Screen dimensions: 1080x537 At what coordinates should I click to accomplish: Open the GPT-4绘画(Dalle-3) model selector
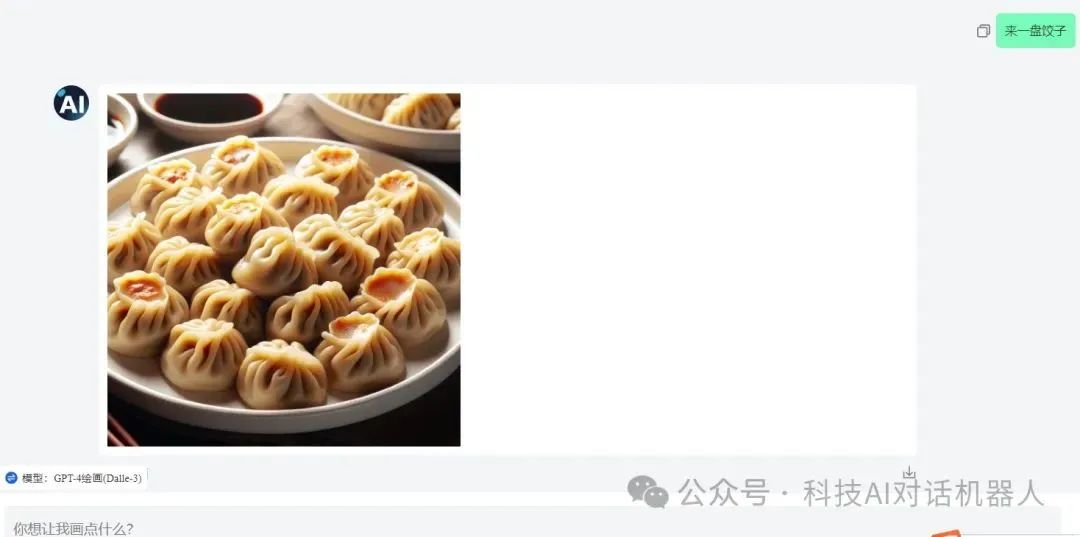(x=97, y=478)
